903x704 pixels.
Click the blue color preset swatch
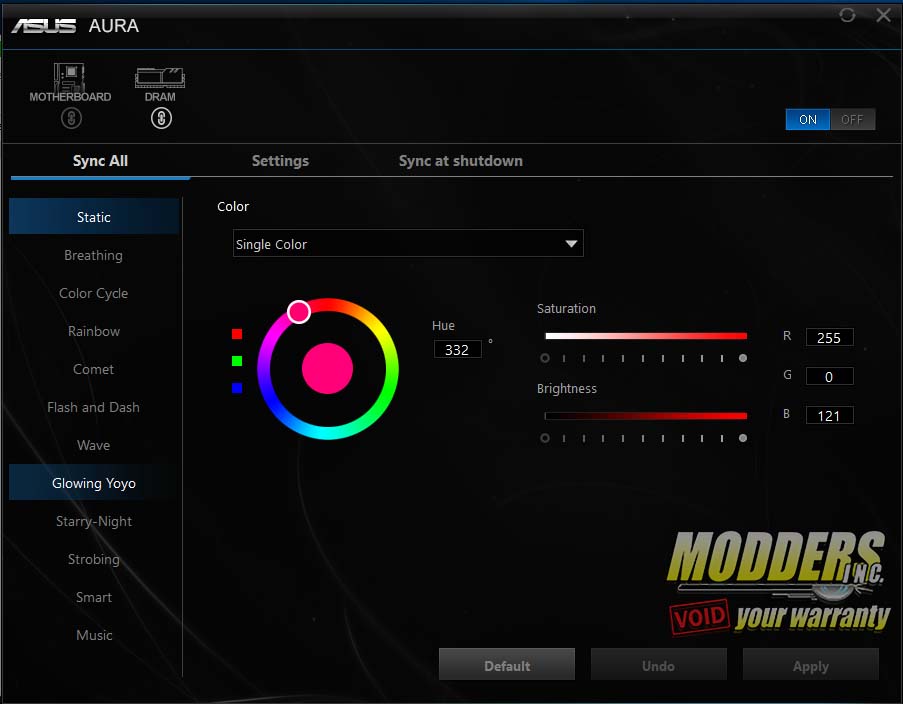point(237,388)
